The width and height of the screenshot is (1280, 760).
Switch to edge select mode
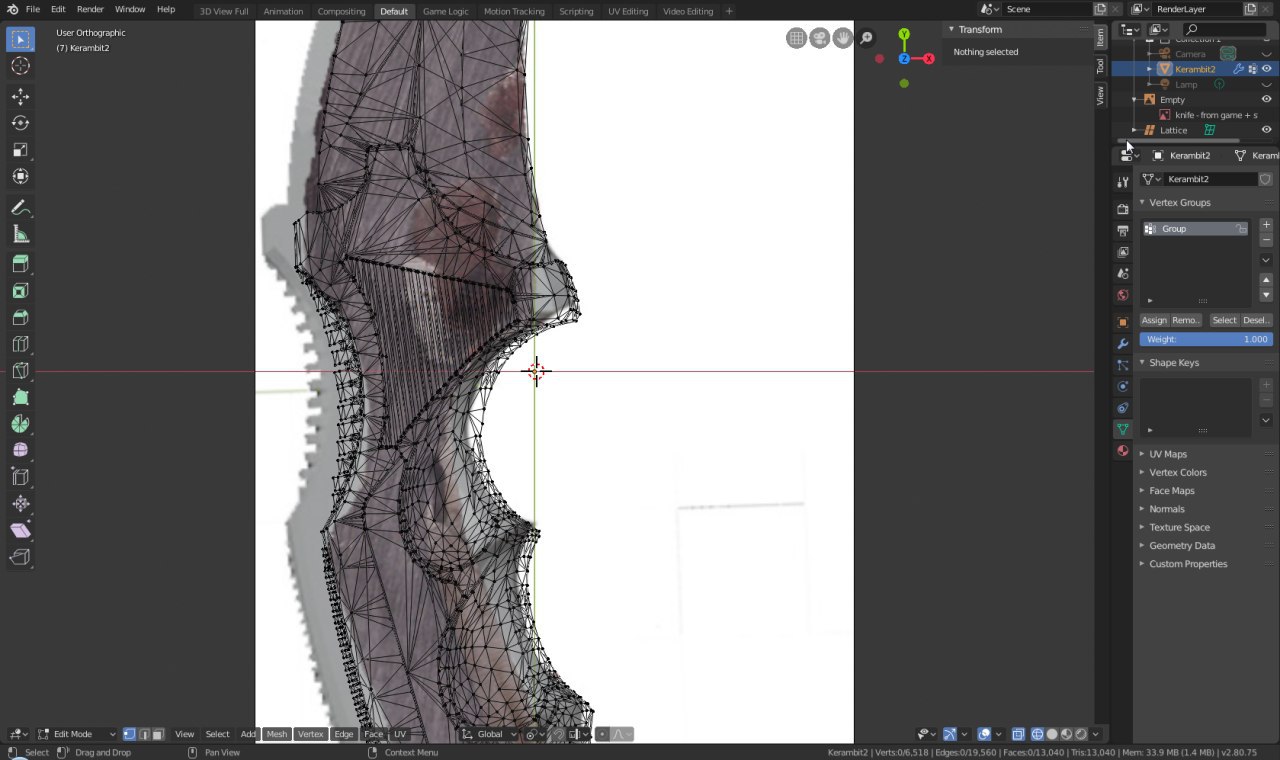(x=144, y=734)
